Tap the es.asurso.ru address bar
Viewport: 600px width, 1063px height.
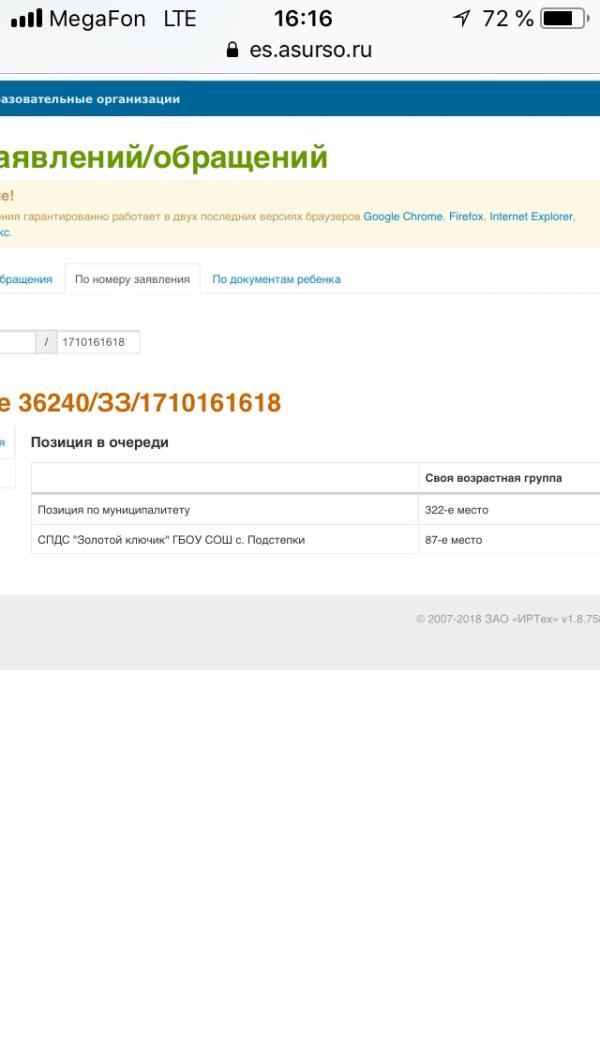310,50
